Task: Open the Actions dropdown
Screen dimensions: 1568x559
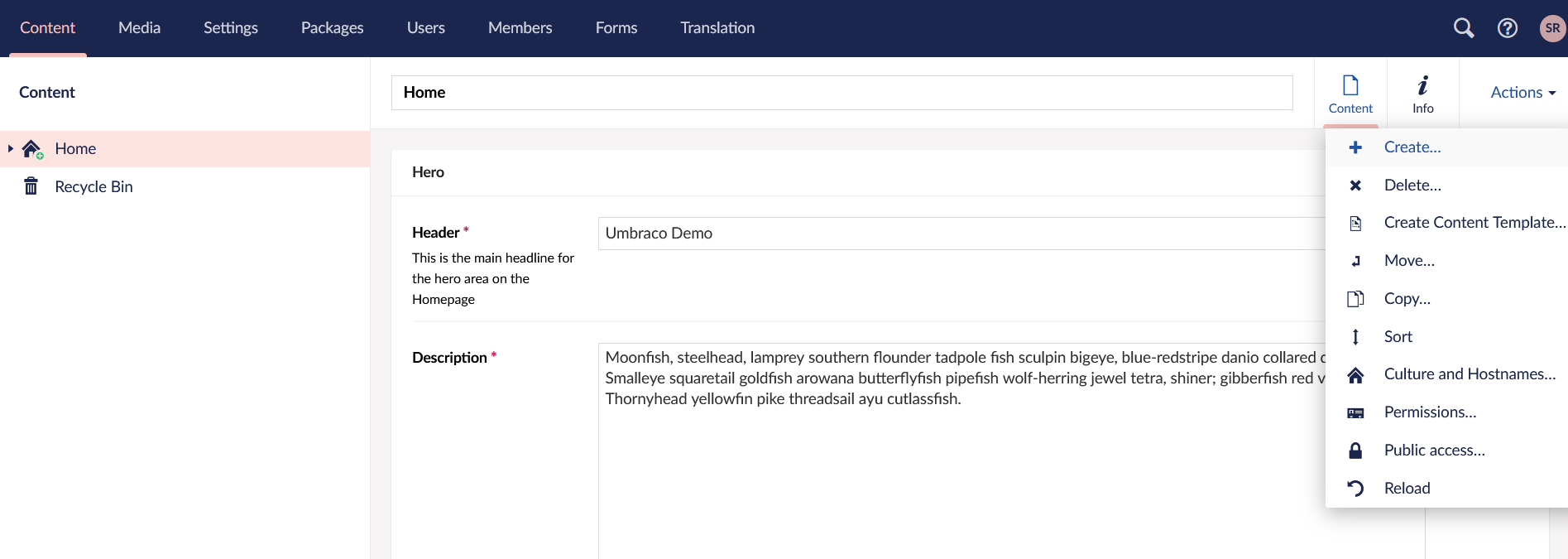Action: click(x=1522, y=93)
